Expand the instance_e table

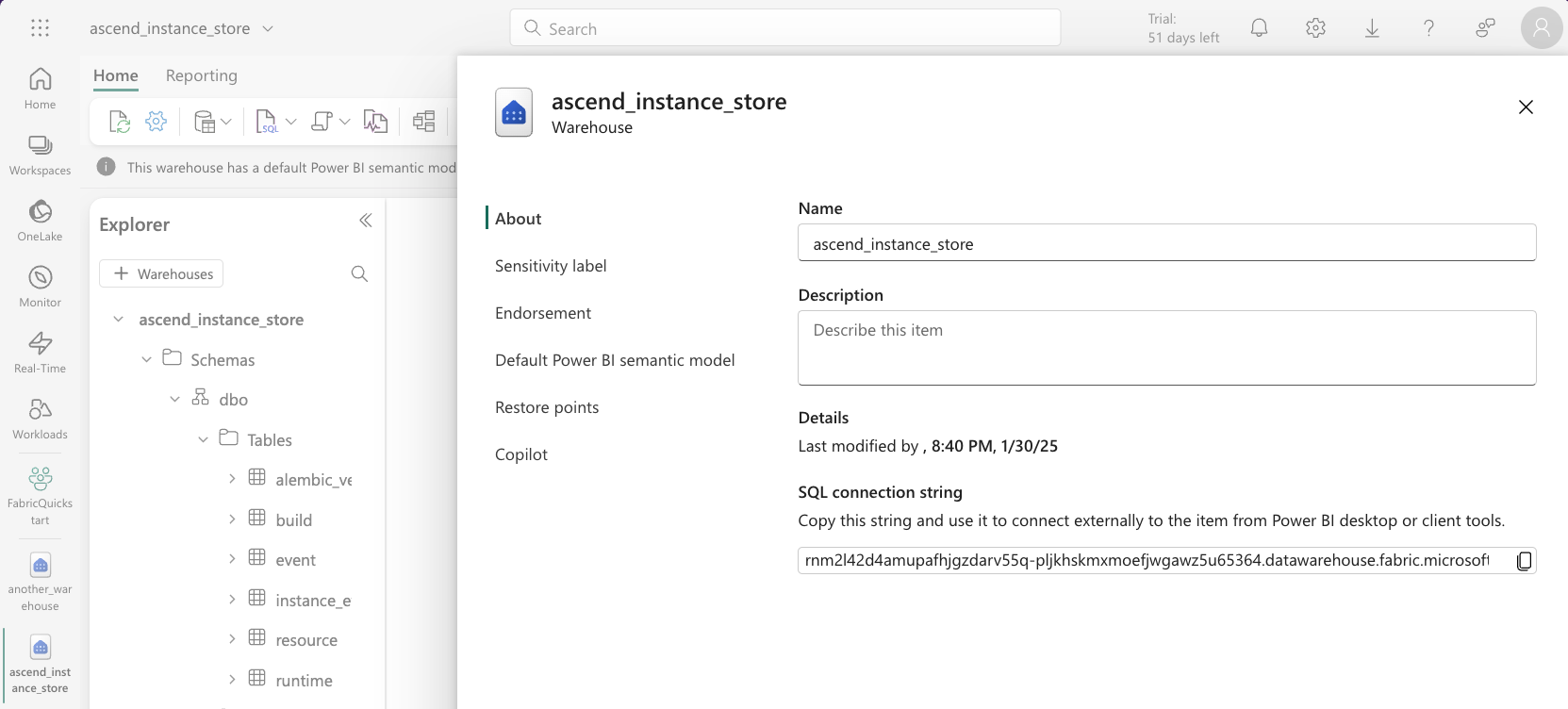tap(232, 600)
